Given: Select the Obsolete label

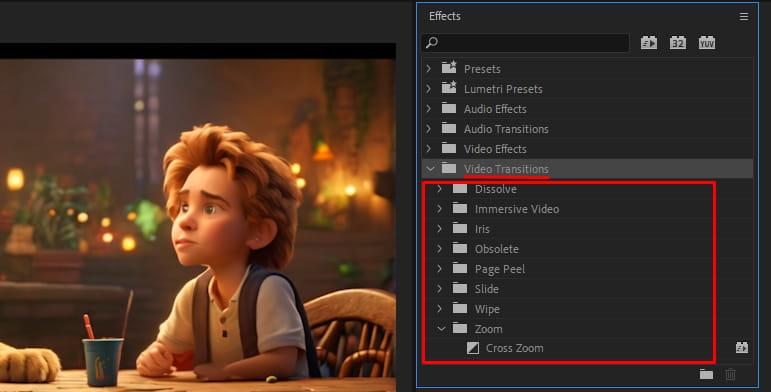Looking at the screenshot, I should pyautogui.click(x=497, y=249).
